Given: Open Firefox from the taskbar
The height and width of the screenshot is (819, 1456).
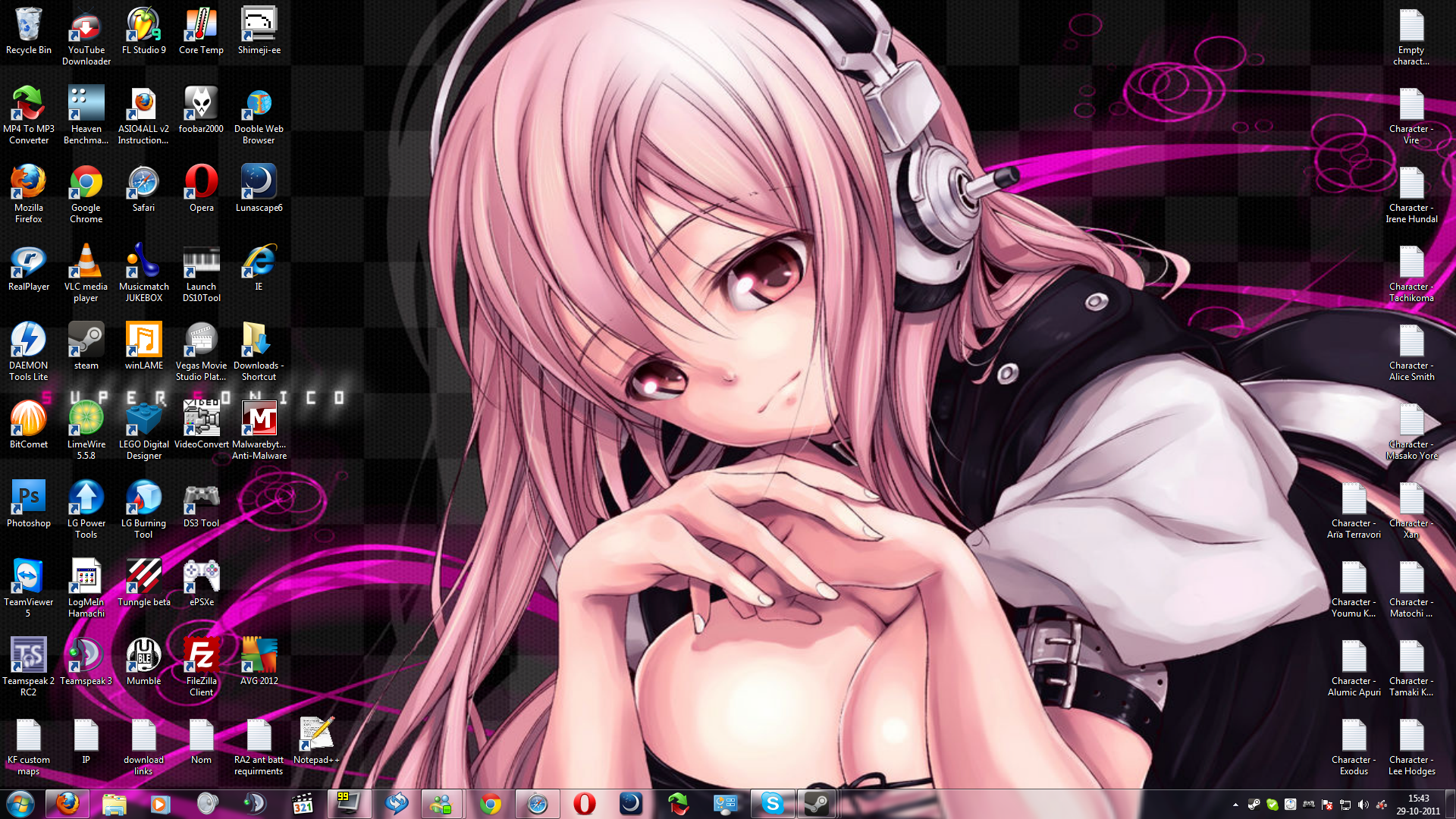Looking at the screenshot, I should coord(67,803).
